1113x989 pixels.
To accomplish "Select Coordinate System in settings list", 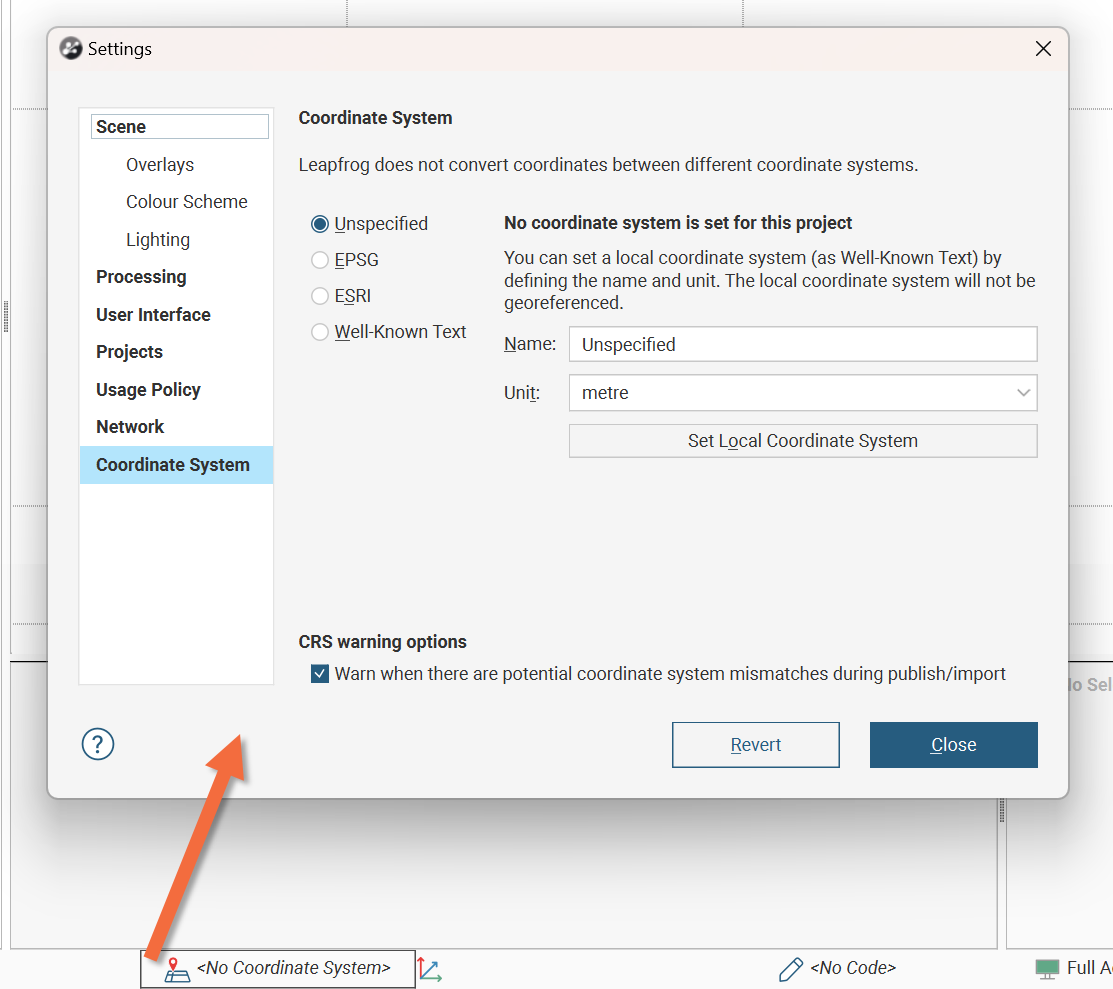I will pyautogui.click(x=176, y=465).
